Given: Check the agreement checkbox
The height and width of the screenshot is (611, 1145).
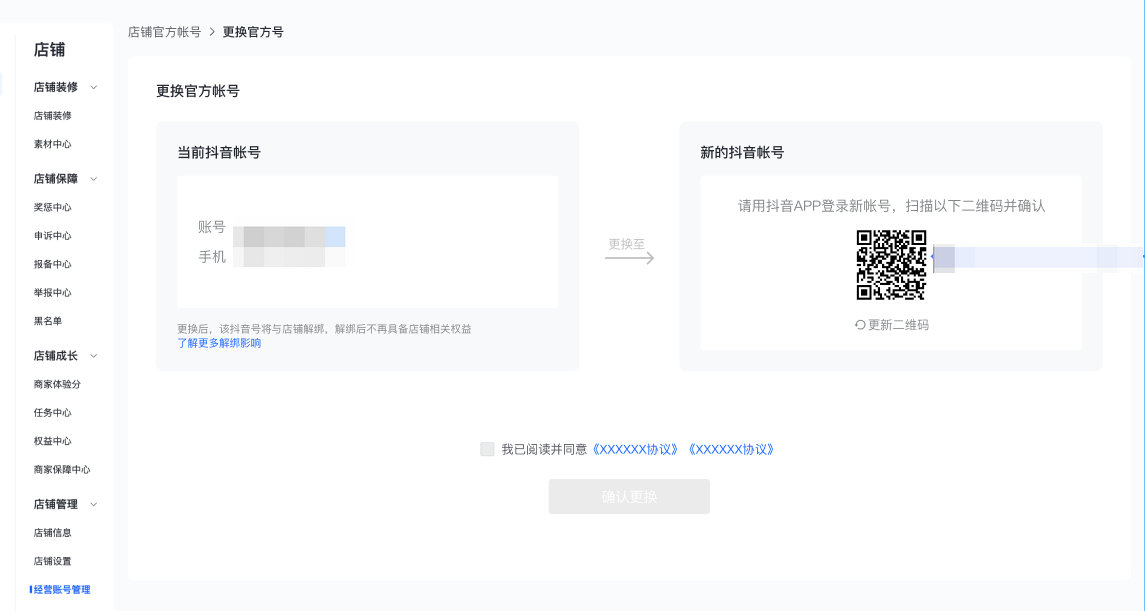Looking at the screenshot, I should click(x=487, y=450).
